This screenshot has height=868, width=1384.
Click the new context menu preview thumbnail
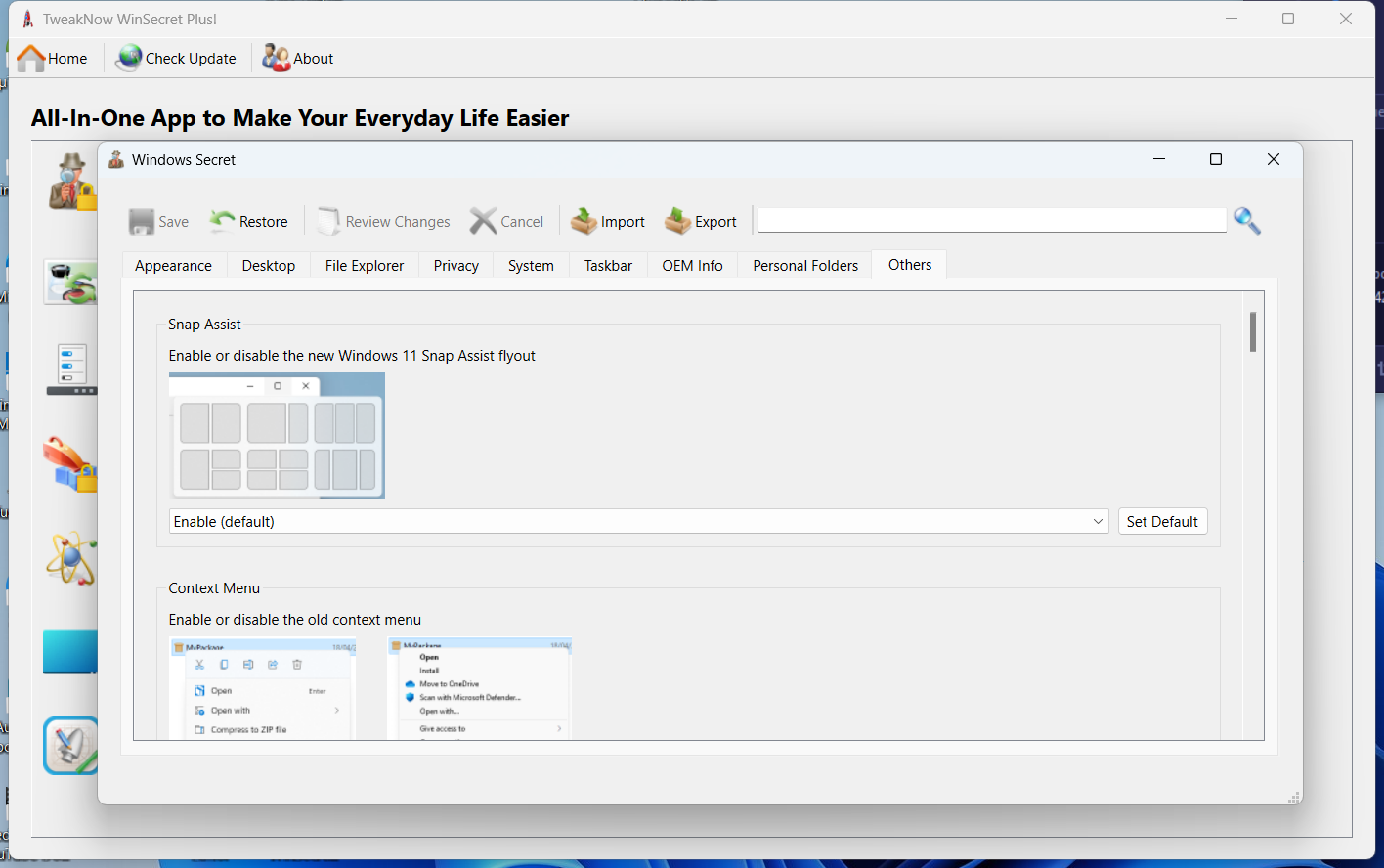tap(262, 688)
